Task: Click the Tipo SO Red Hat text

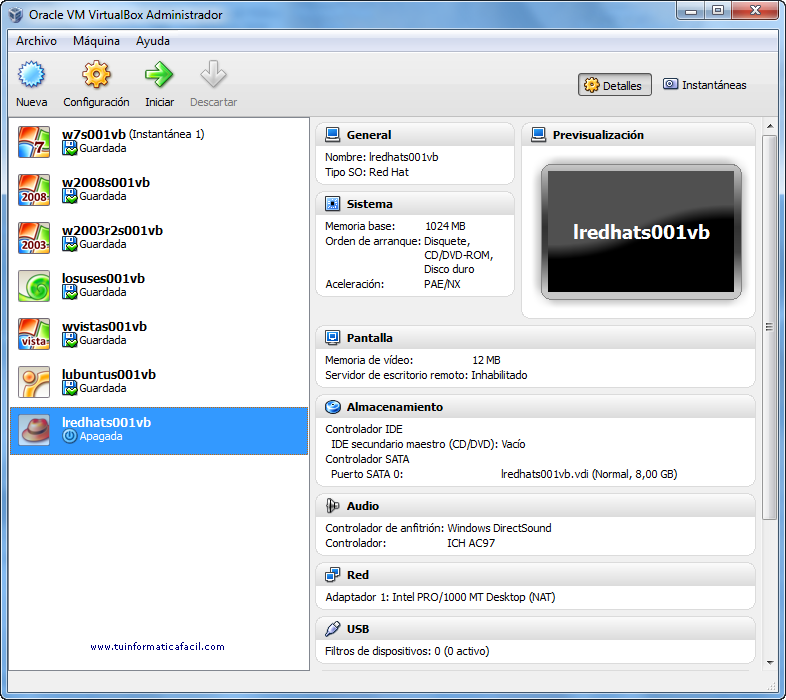Action: coord(367,172)
